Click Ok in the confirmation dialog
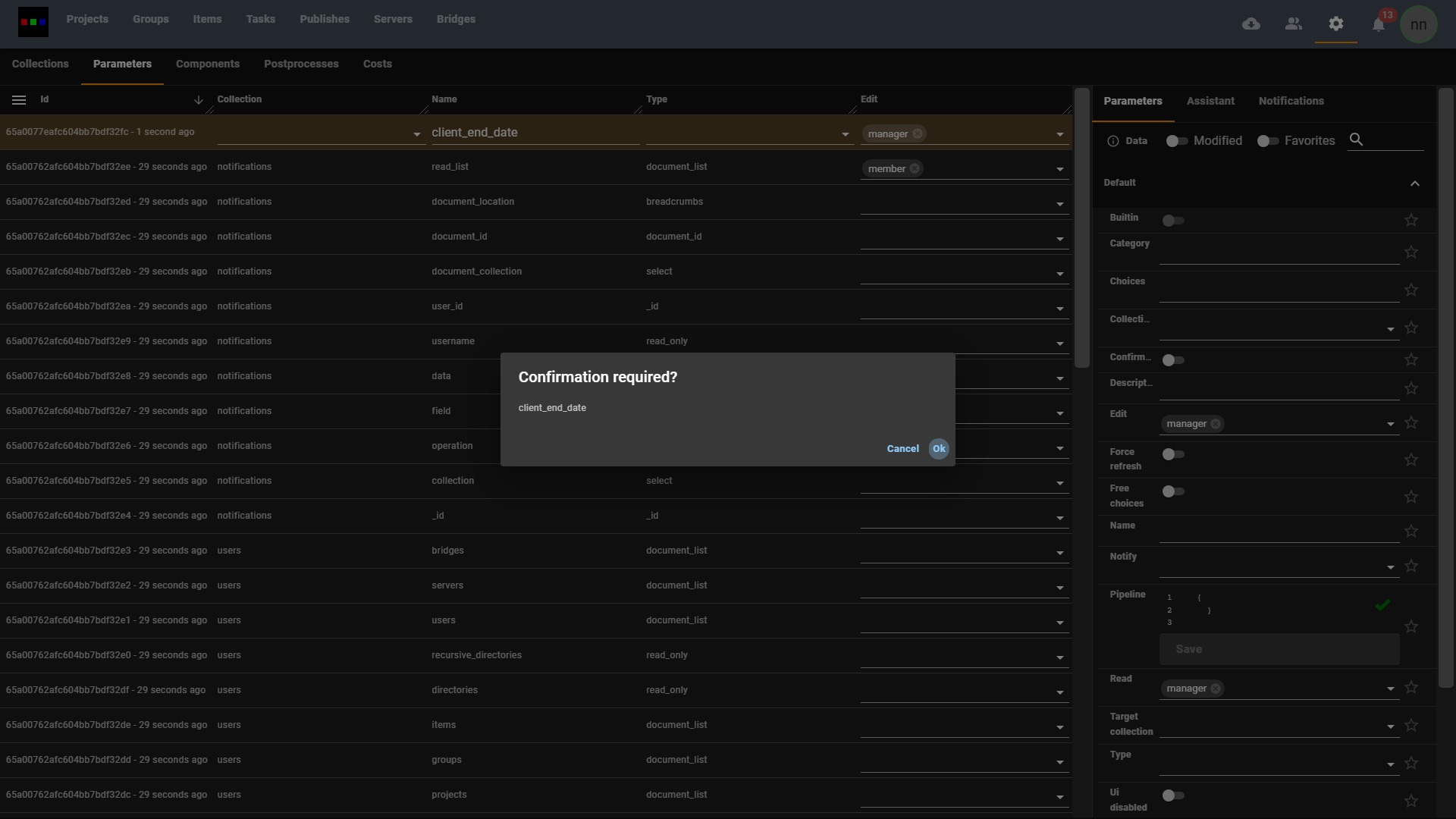This screenshot has height=819, width=1456. click(938, 448)
